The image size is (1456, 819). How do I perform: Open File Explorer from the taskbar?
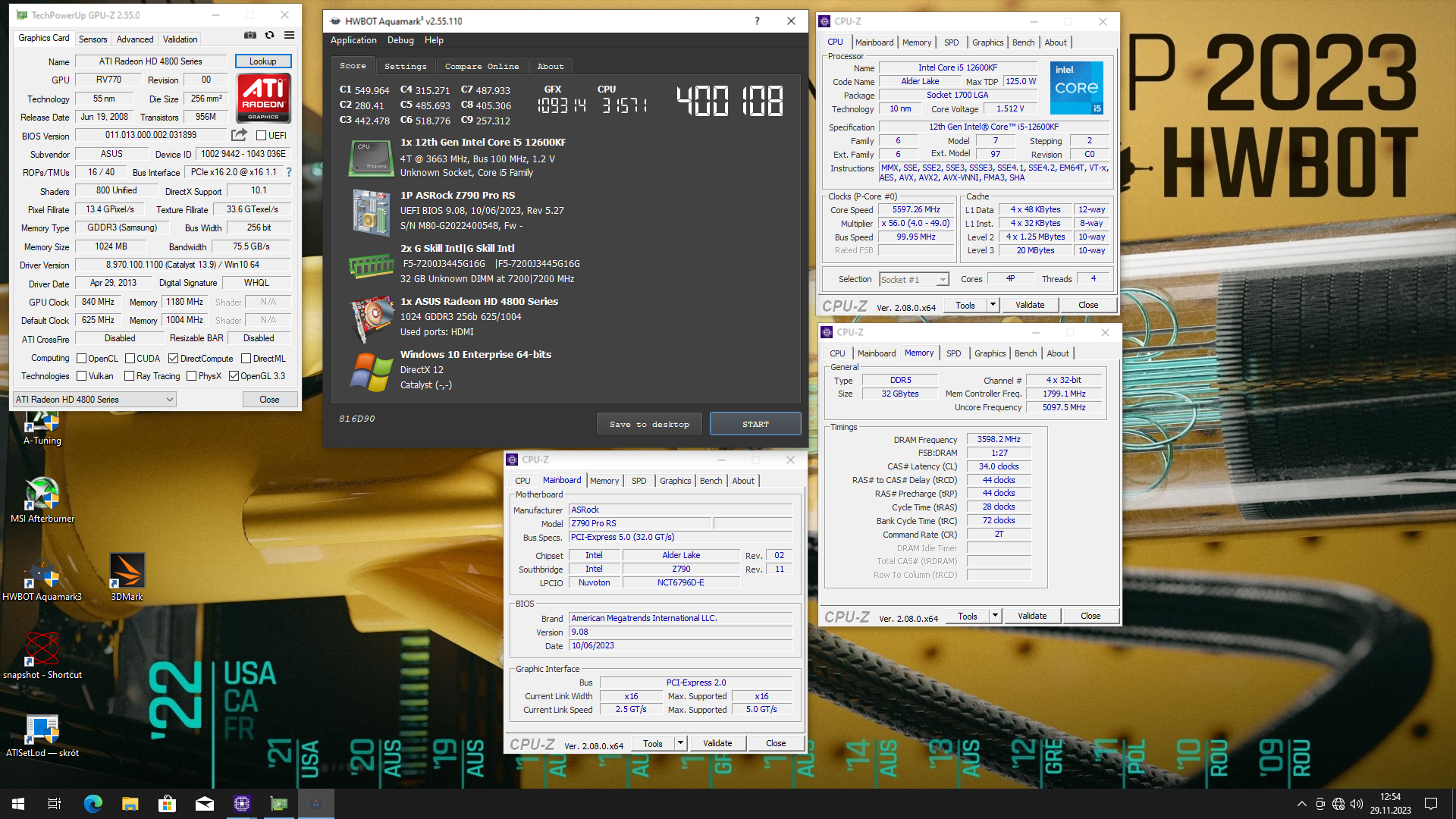point(130,804)
